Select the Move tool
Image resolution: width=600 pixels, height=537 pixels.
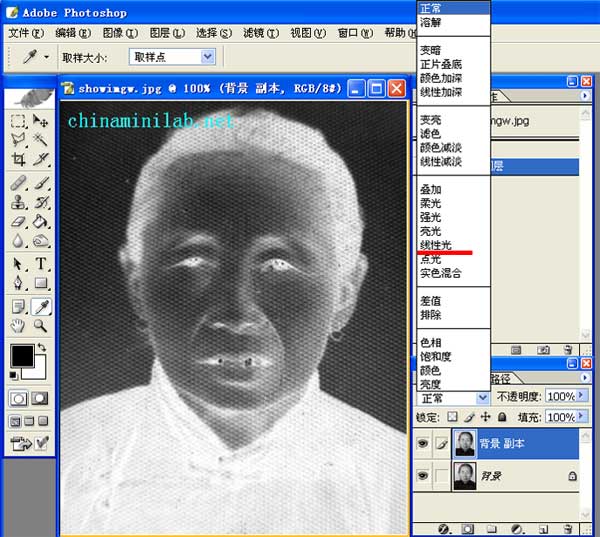(x=41, y=121)
